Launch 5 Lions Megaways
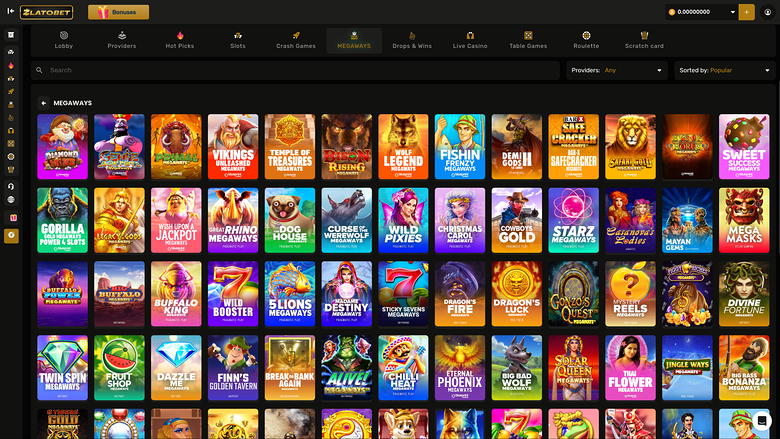 click(290, 294)
